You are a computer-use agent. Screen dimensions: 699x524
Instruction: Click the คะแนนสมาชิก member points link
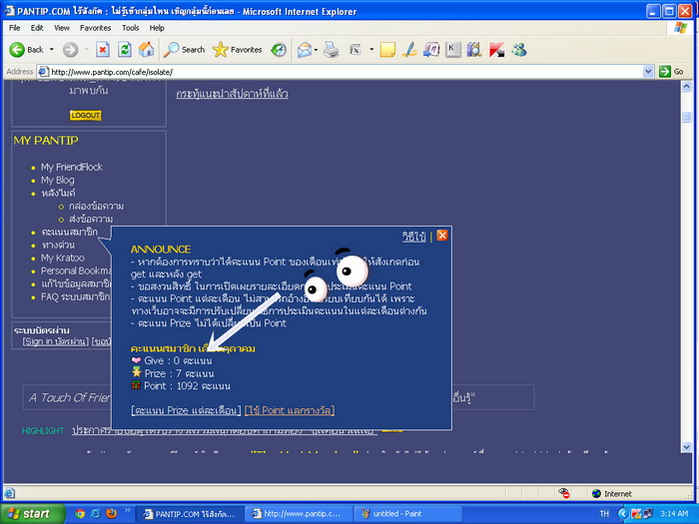click(69, 232)
